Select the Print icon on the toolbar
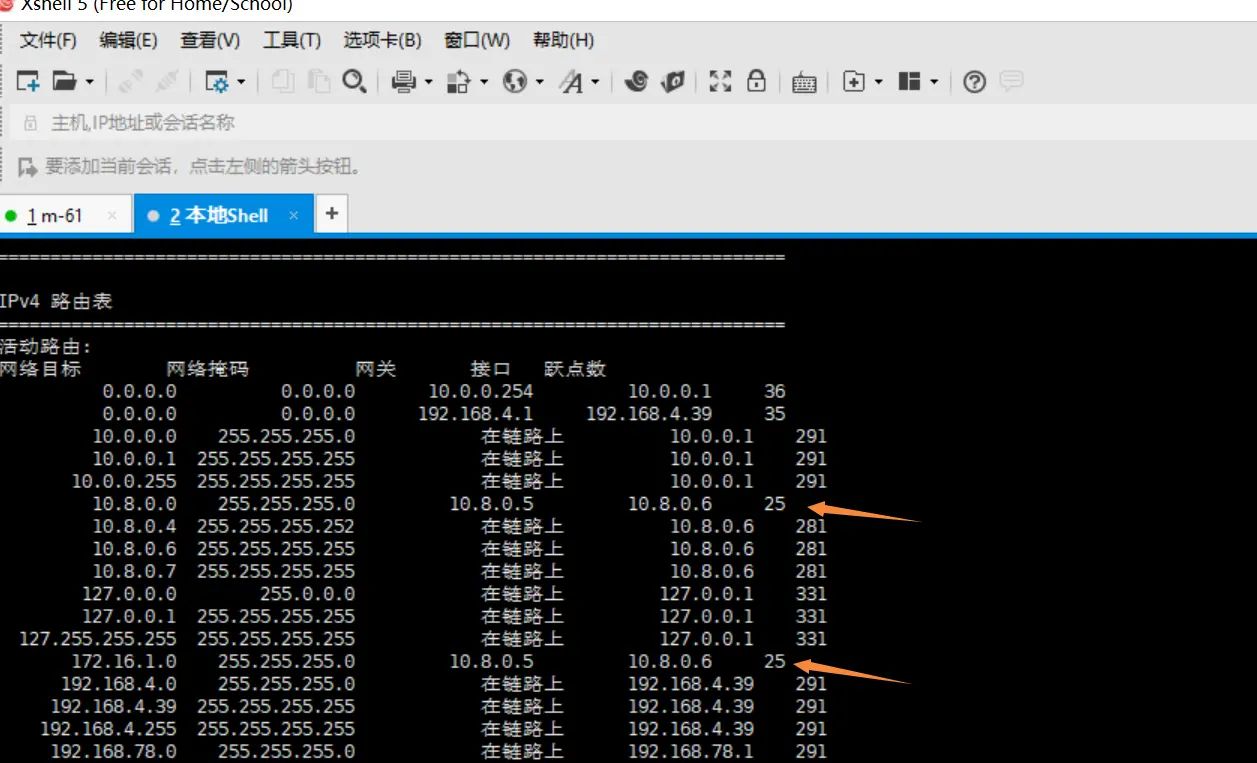The height and width of the screenshot is (763, 1257). coord(403,82)
